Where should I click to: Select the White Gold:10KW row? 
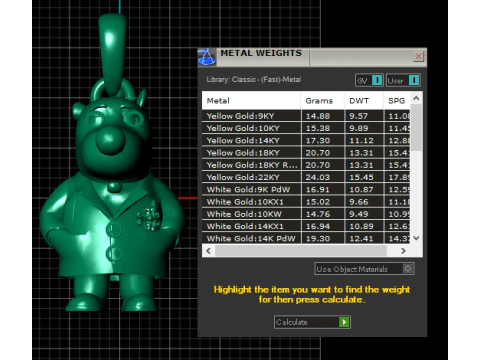(x=306, y=214)
